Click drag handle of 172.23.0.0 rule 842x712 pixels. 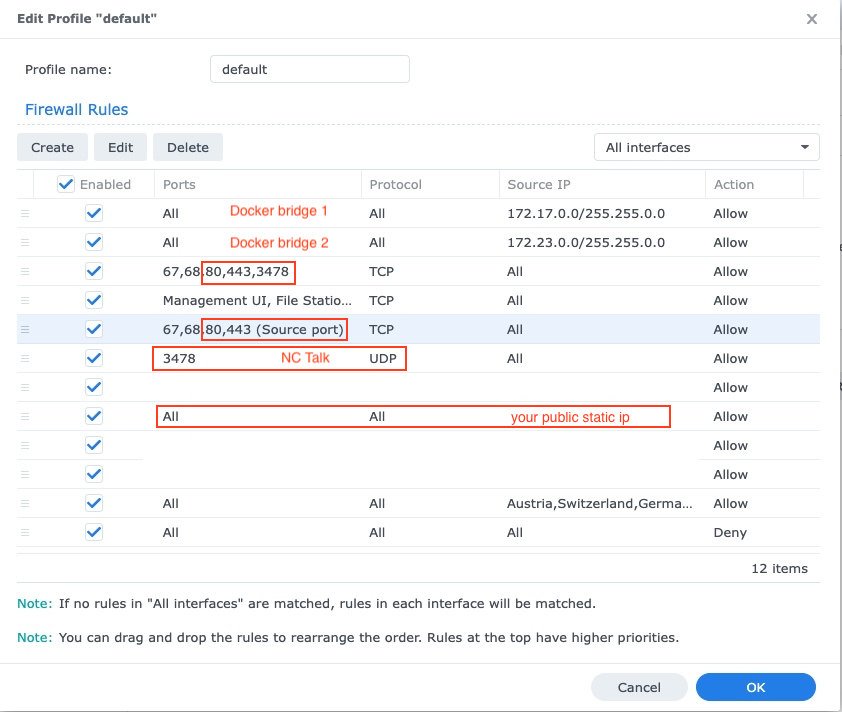[25, 242]
